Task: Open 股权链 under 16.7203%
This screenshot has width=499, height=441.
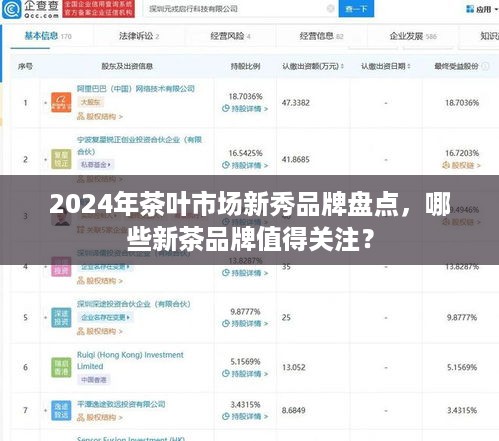Action: [462, 165]
